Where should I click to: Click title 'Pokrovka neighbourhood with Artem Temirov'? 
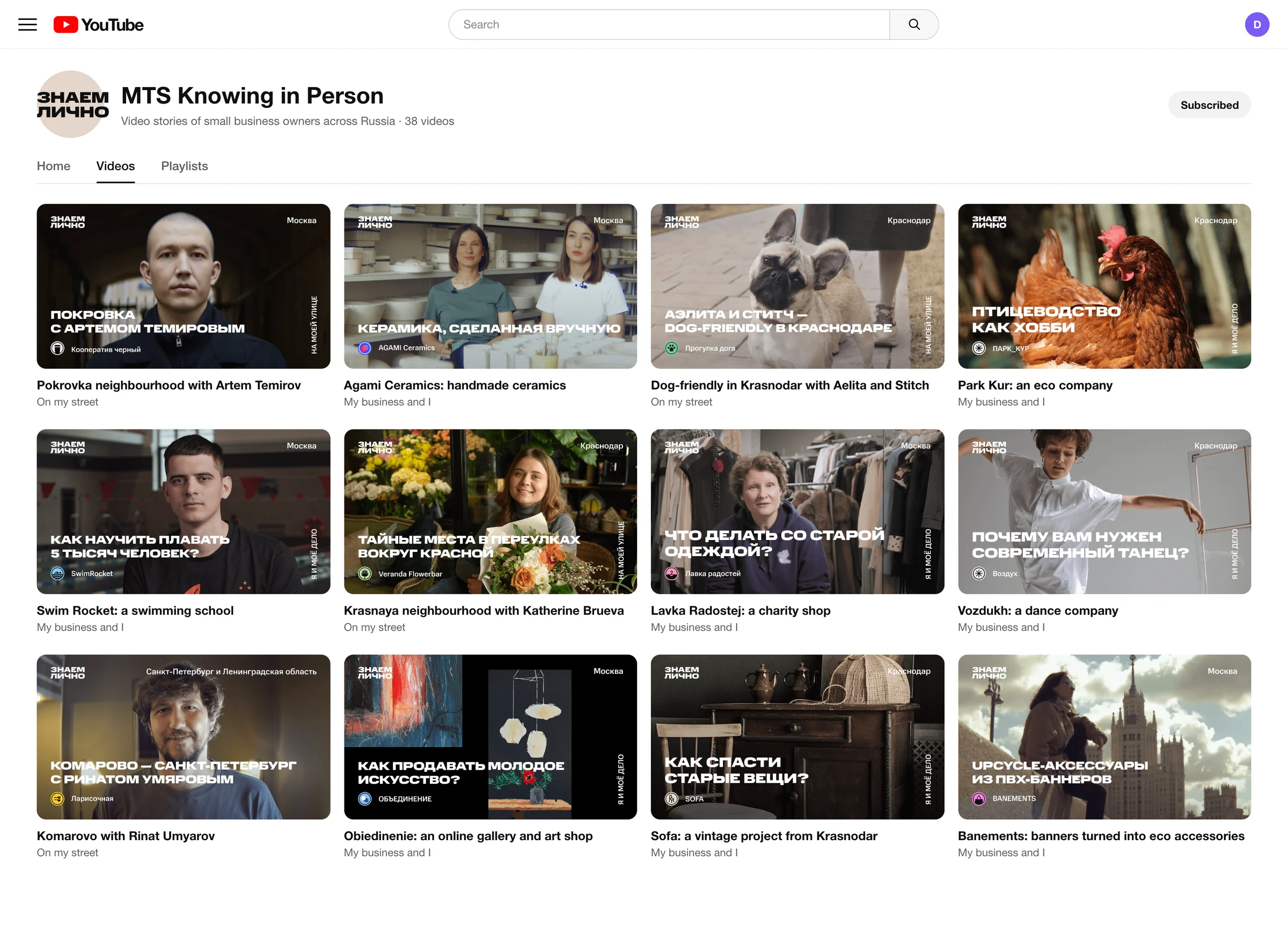pyautogui.click(x=169, y=385)
